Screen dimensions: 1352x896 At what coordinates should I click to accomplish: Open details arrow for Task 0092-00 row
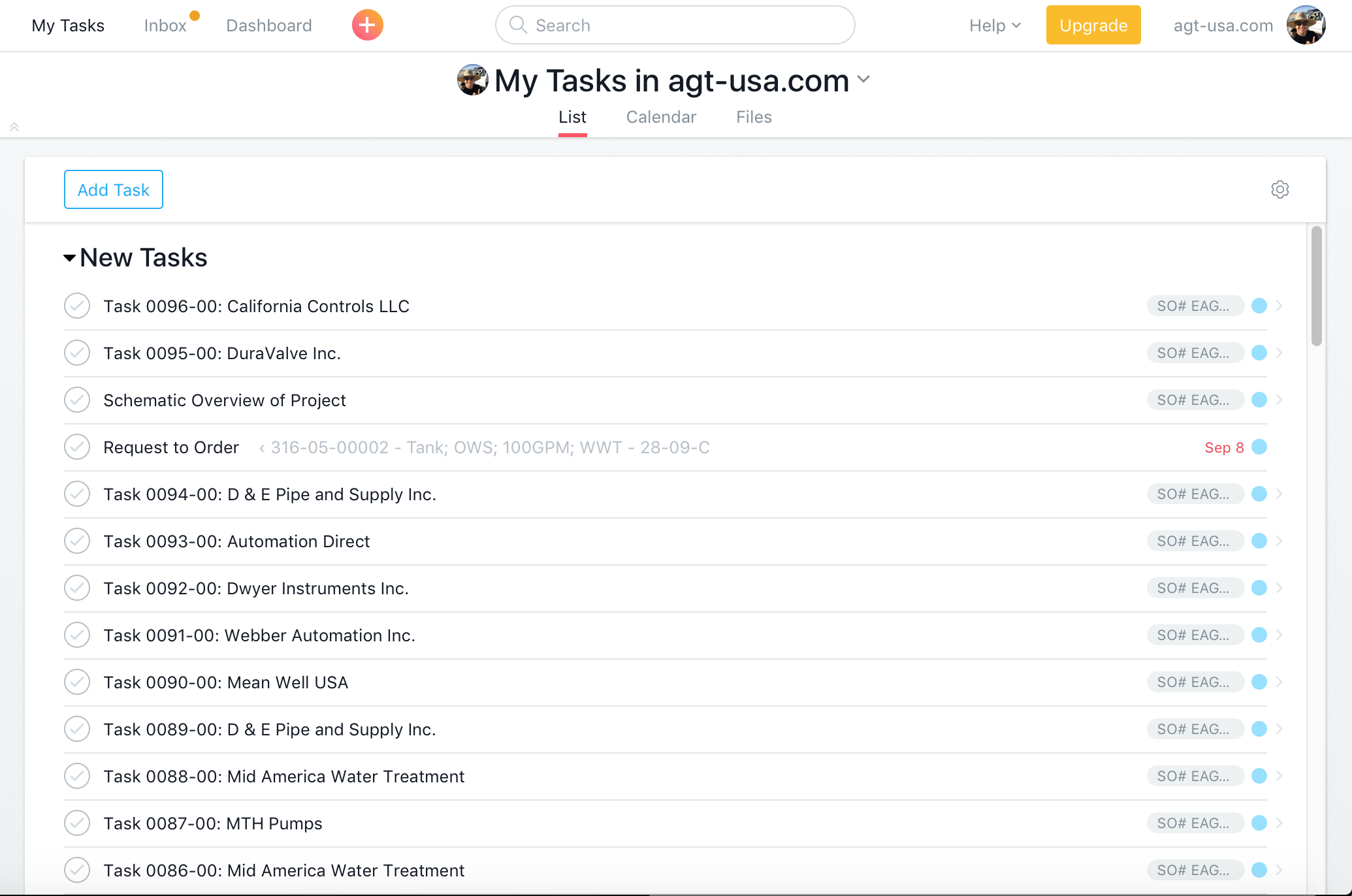(1279, 588)
